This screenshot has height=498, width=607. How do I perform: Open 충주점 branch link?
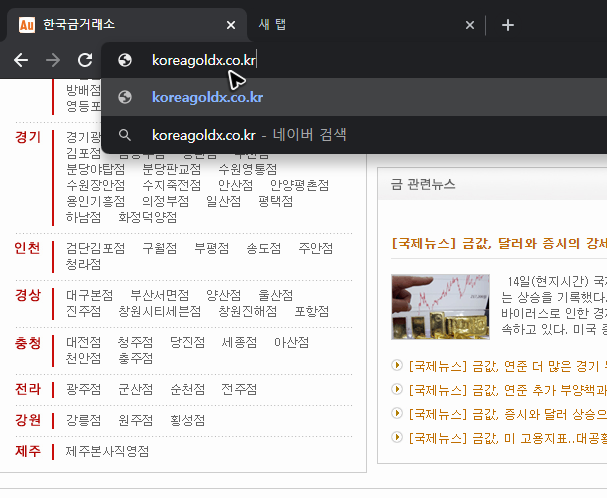point(135,358)
